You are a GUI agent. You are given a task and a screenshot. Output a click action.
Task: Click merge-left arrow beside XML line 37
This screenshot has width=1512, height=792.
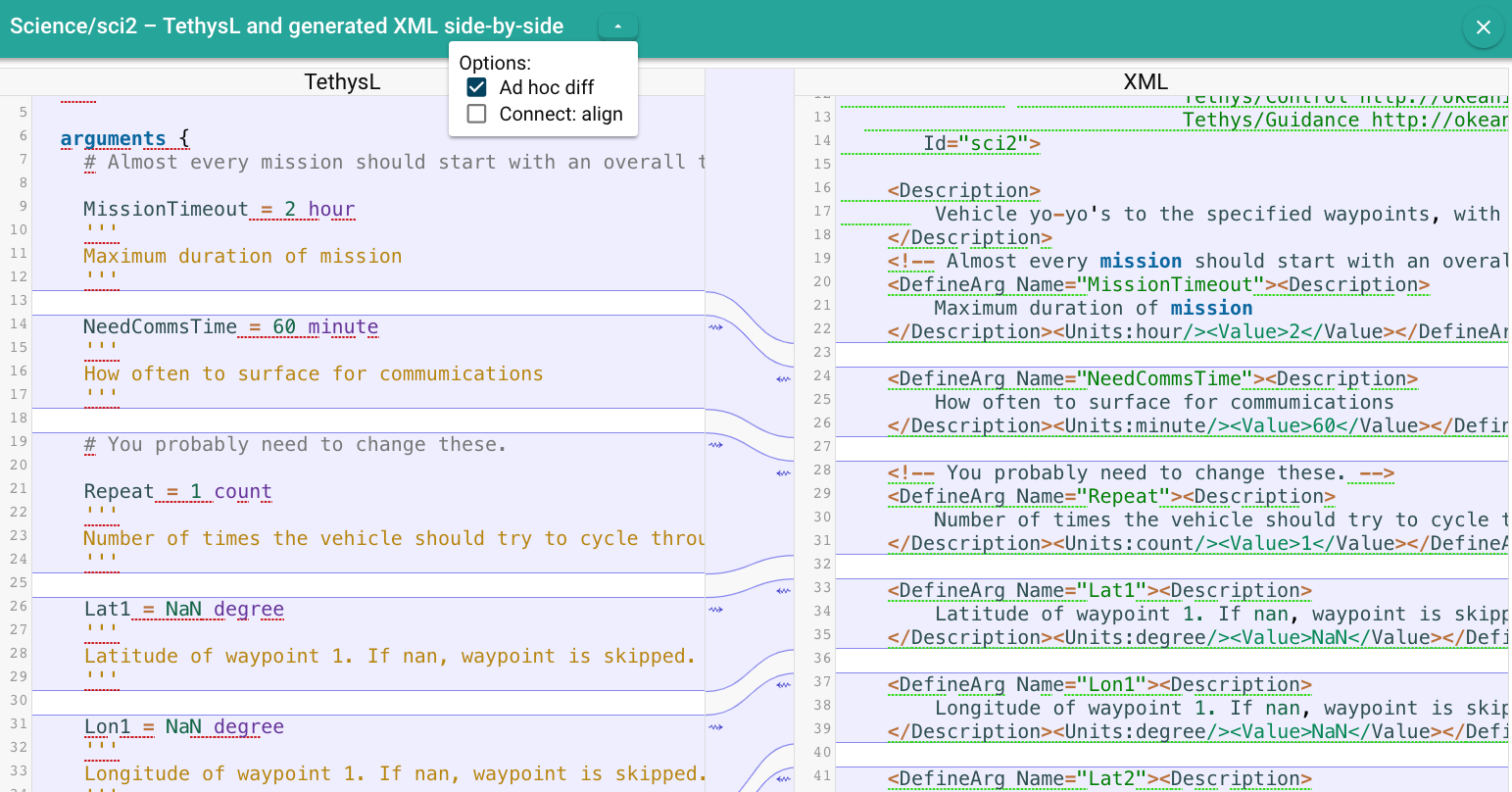[783, 685]
